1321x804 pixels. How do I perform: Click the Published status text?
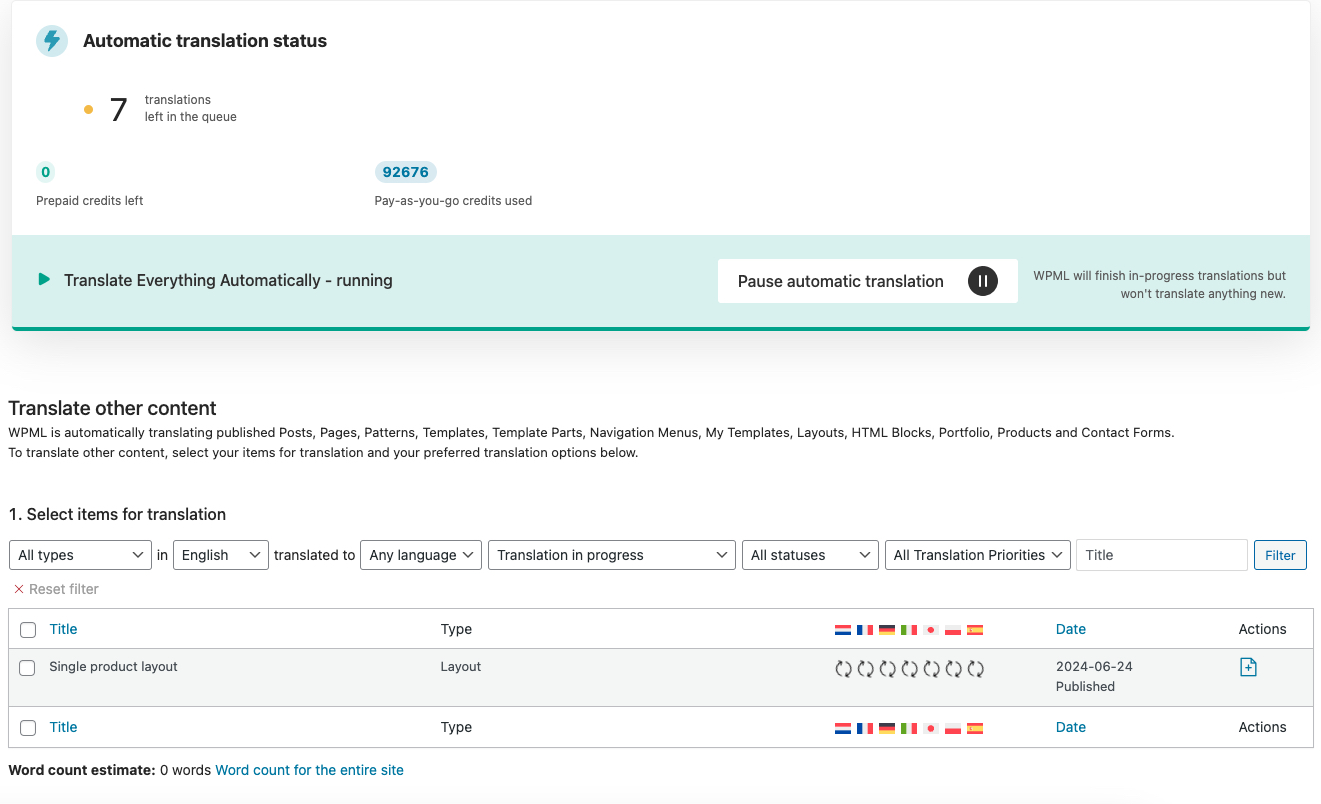(1085, 686)
